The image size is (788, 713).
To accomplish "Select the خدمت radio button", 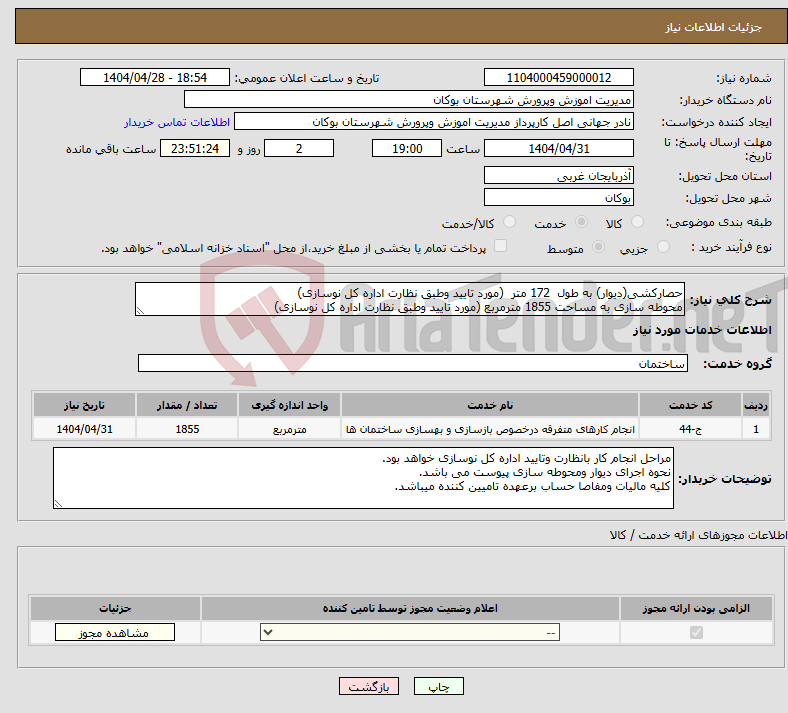I will pyautogui.click(x=581, y=222).
